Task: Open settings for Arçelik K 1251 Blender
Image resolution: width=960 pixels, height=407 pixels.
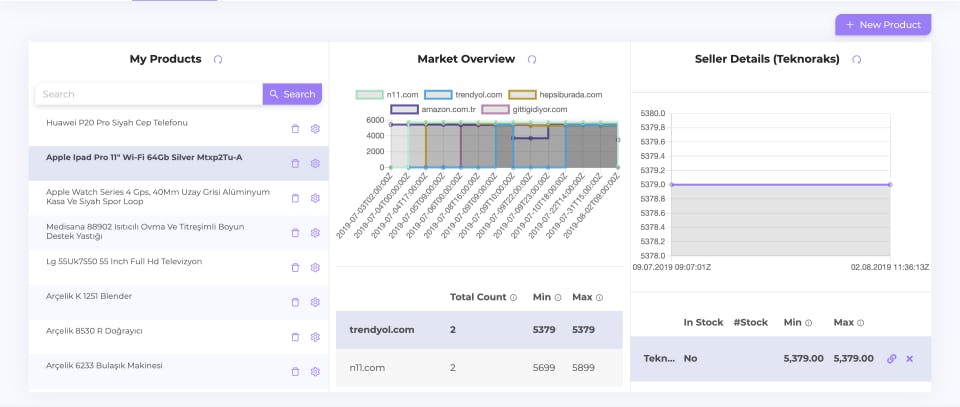Action: 315,302
